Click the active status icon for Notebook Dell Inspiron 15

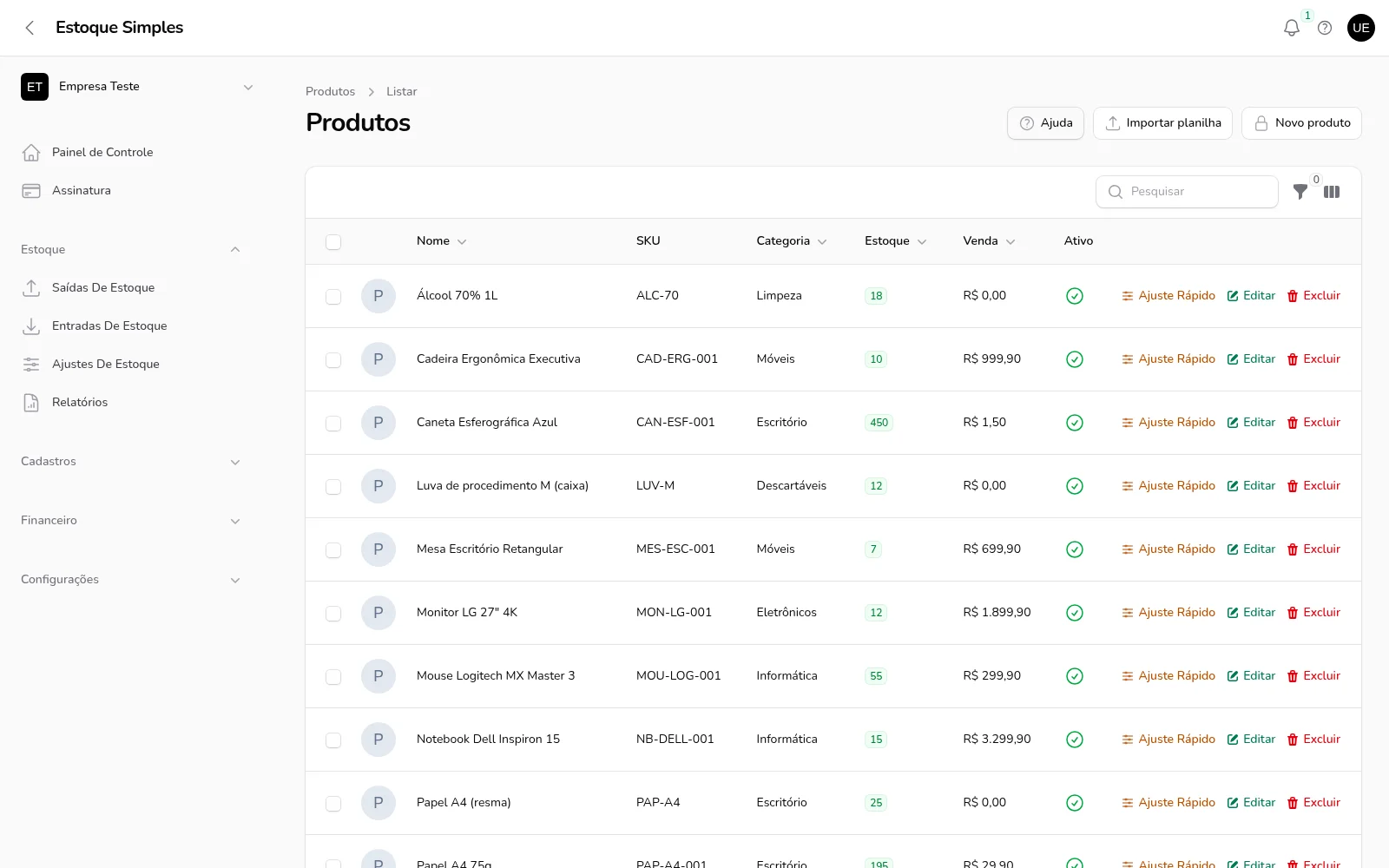tap(1075, 740)
